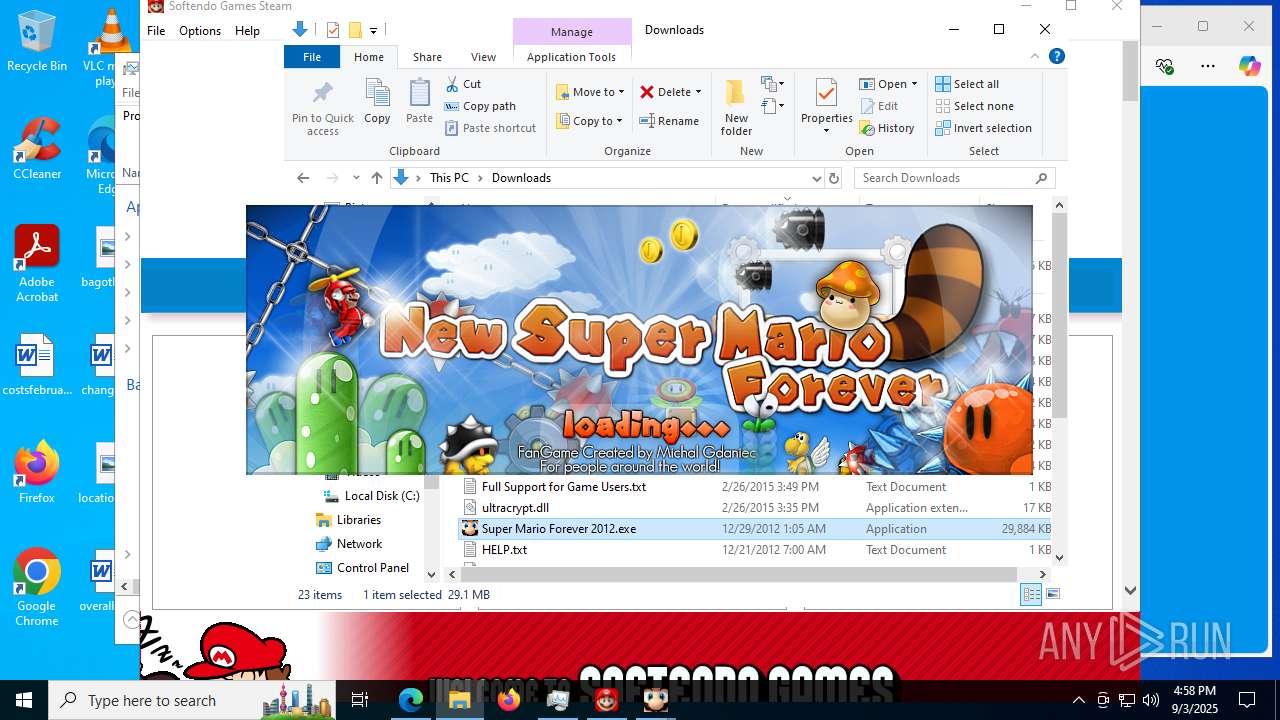Click Edit in the Open group
The height and width of the screenshot is (720, 1280).
[x=879, y=106]
